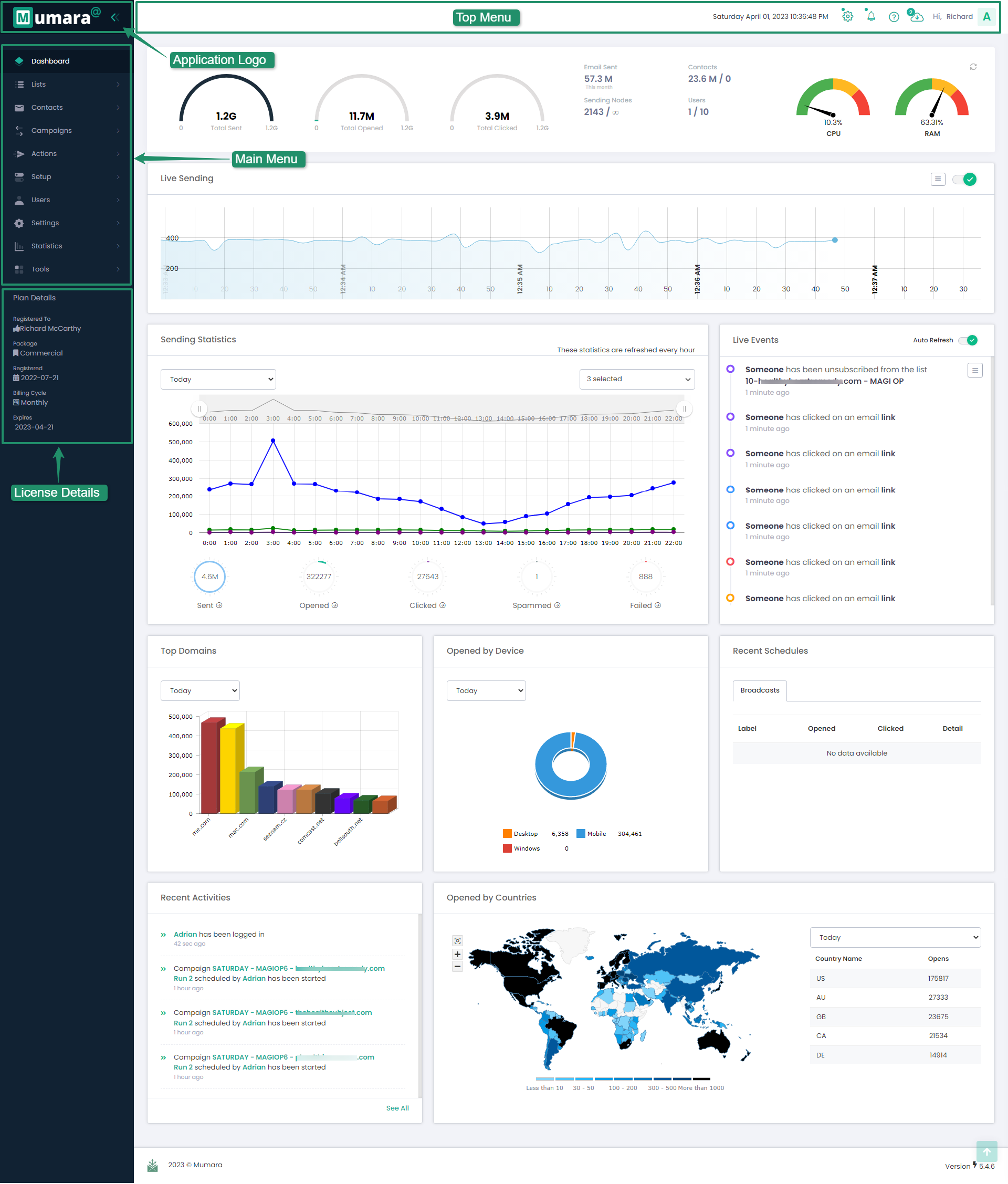Open the Live Events list menu icon
Screen dimensions: 1008x1184
tap(975, 370)
